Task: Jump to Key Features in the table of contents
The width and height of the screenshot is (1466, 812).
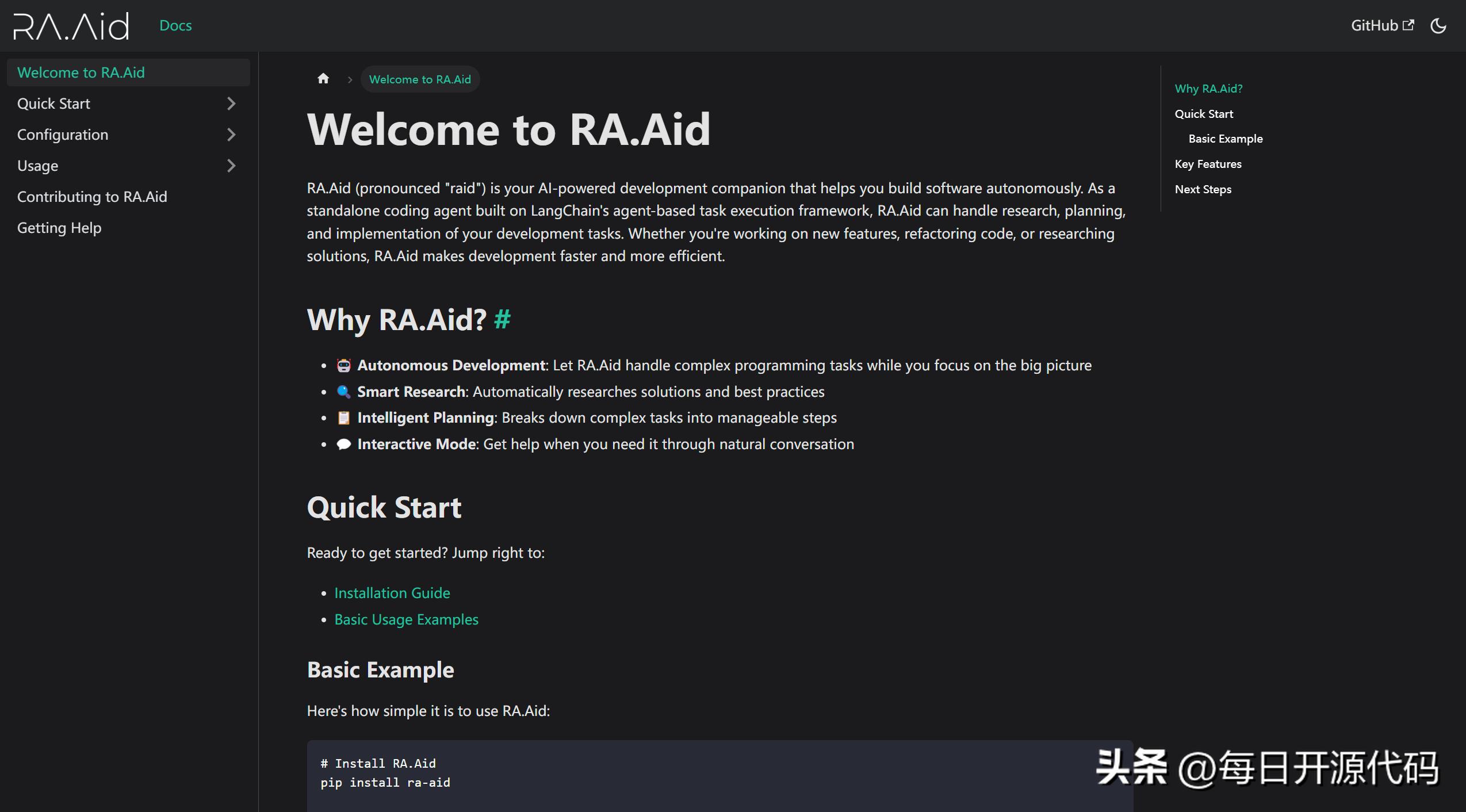Action: click(1208, 164)
